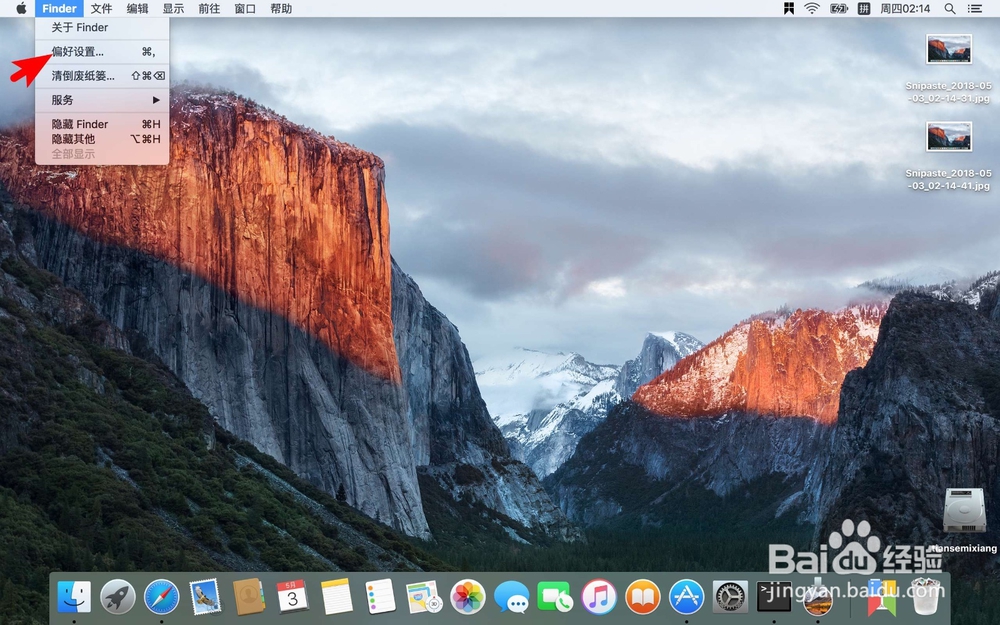Select 偏好设置... in Finder menu
Screen dimensions: 1000x625
(x=102, y=52)
